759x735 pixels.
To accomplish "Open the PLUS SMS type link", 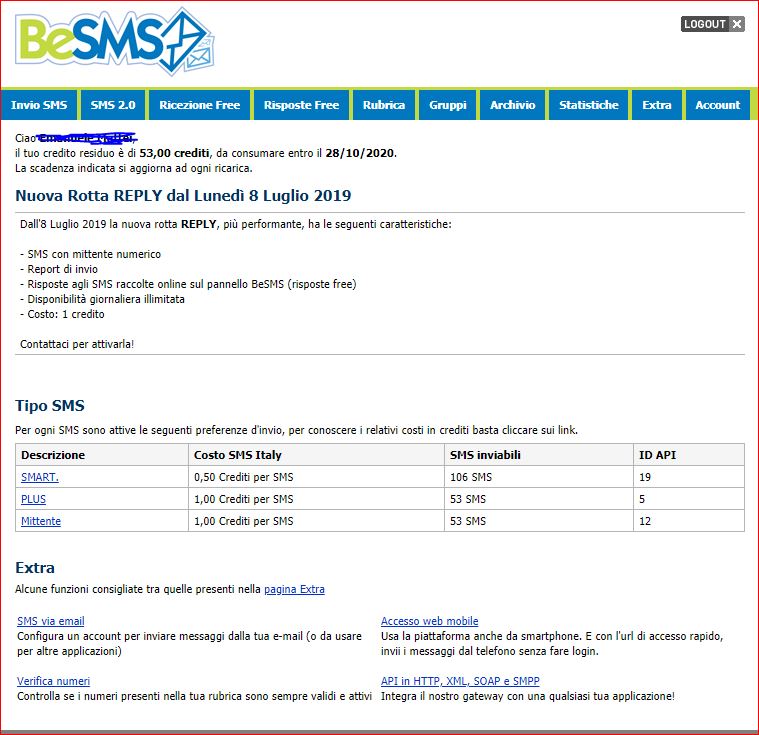I will 33,499.
